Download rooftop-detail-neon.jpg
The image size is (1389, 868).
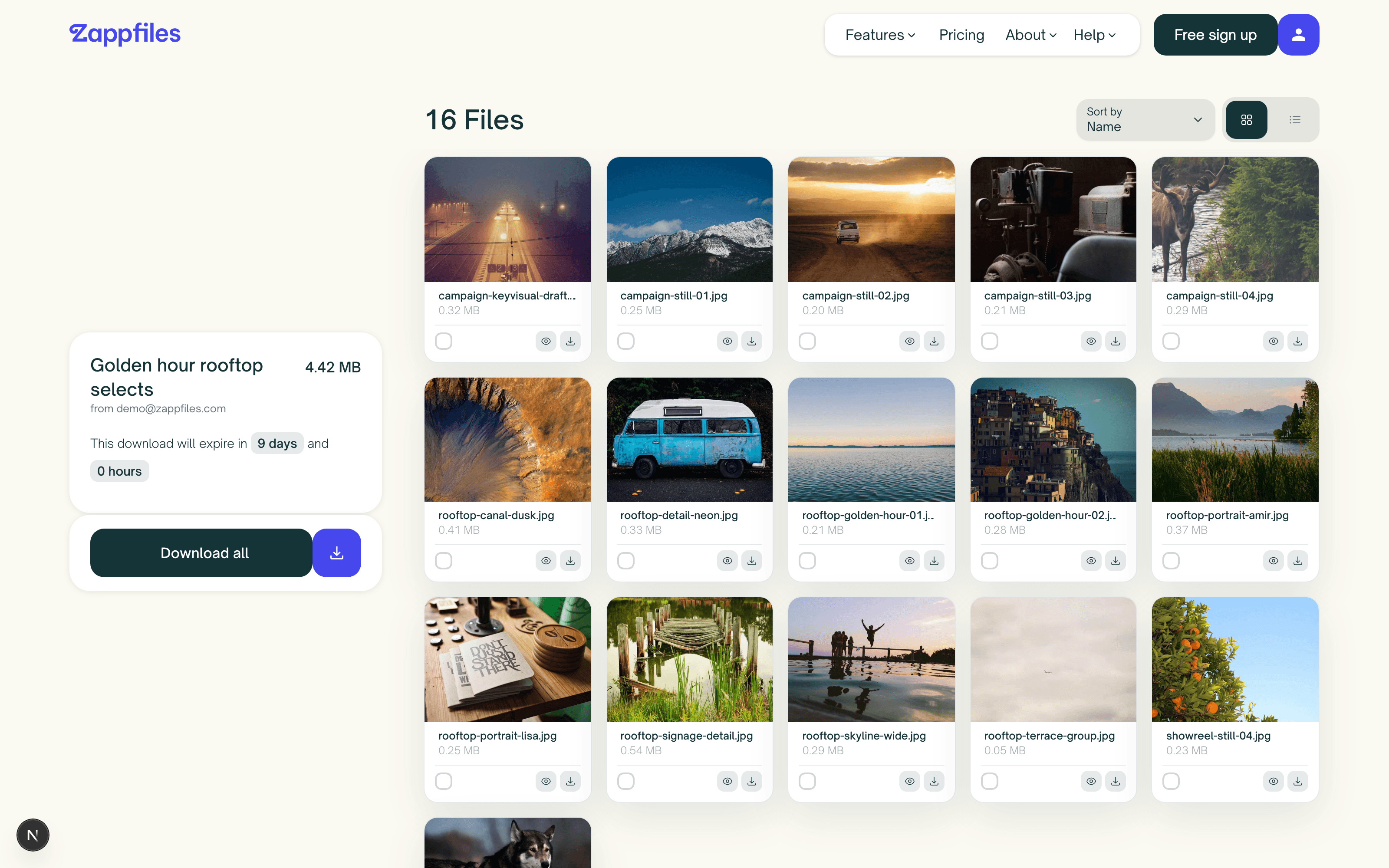pyautogui.click(x=751, y=561)
